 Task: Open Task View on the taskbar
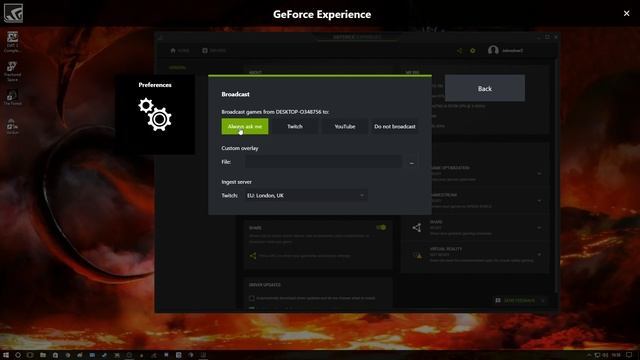click(30, 355)
